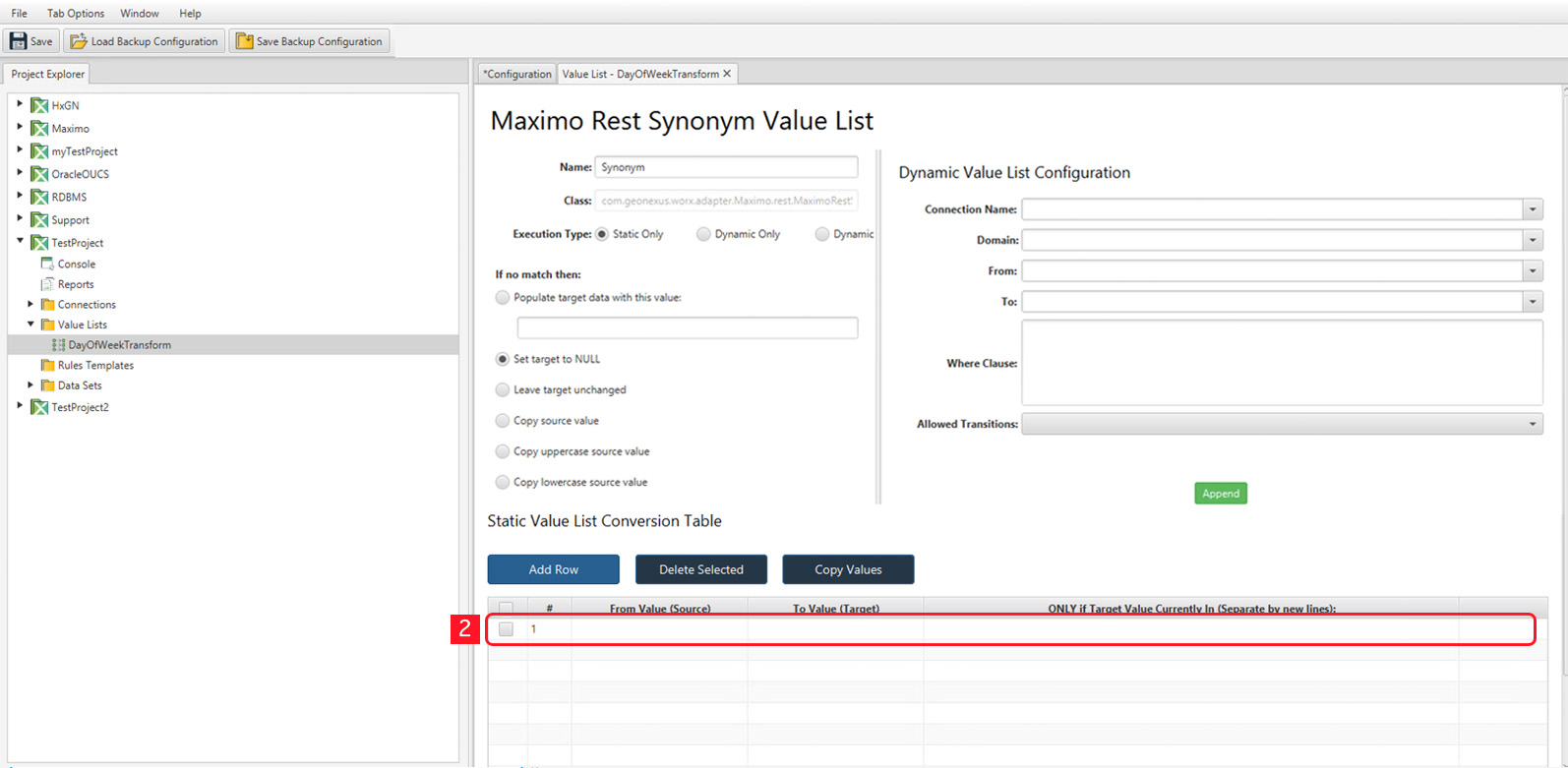The height and width of the screenshot is (768, 1568).
Task: Click the Support project icon
Action: pos(39,220)
